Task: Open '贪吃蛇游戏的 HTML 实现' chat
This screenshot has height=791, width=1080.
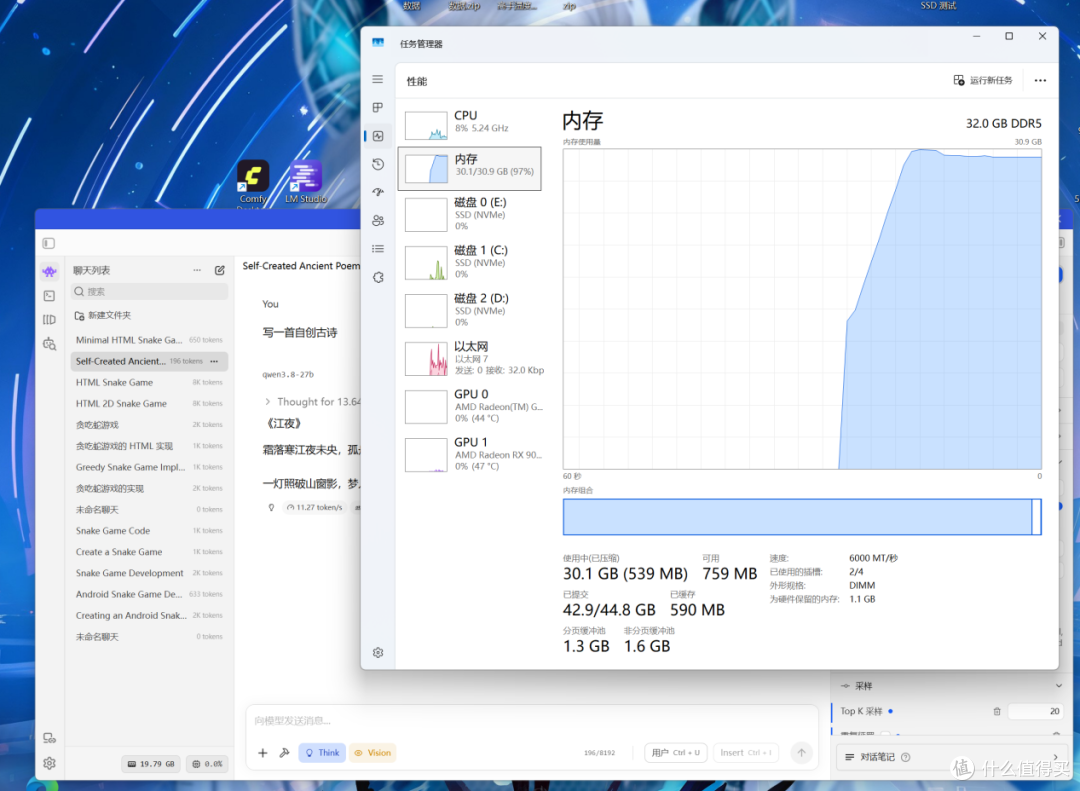Action: [x=149, y=446]
